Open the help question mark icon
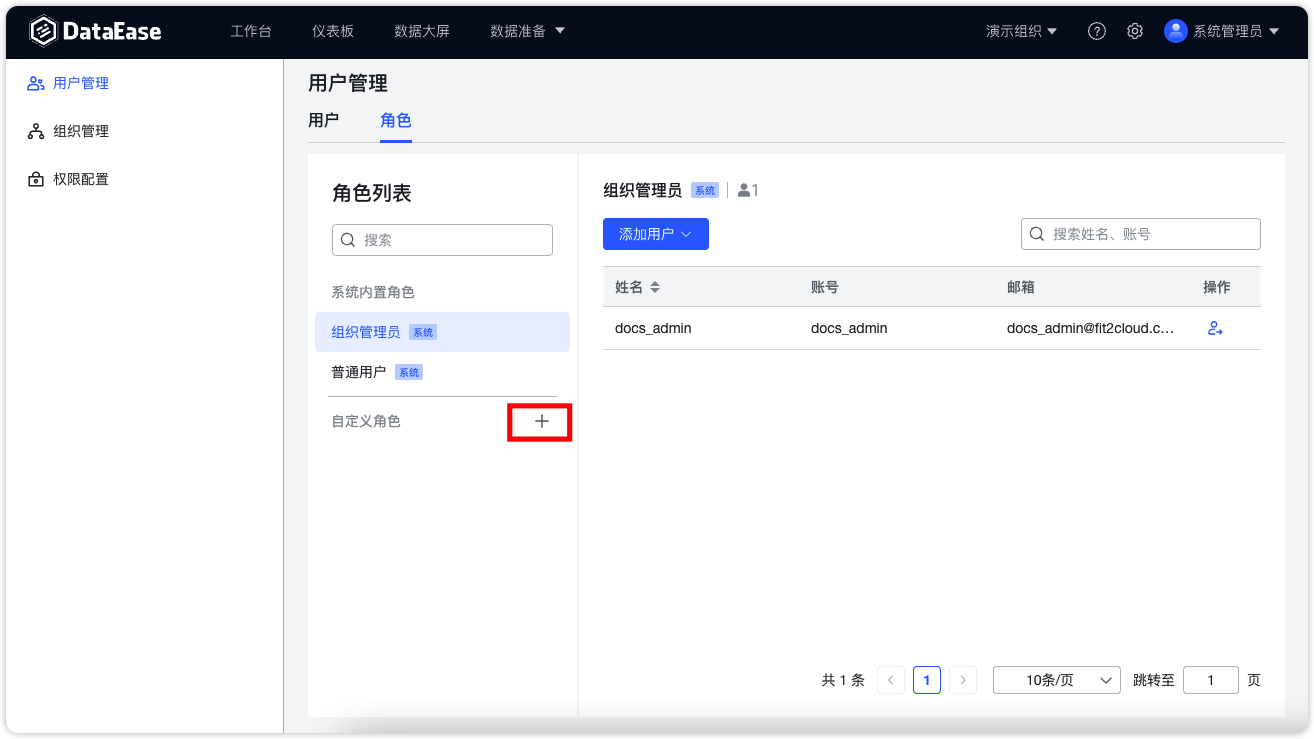The height and width of the screenshot is (739, 1314). 1097,31
